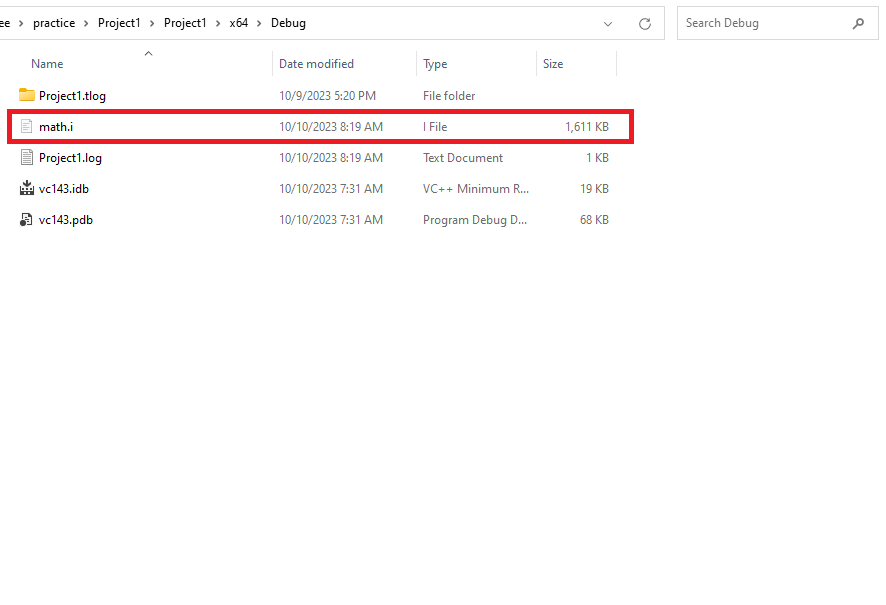This screenshot has height=605, width=886.
Task: Expand the chevron after practice in breadcrumb
Action: (x=86, y=23)
